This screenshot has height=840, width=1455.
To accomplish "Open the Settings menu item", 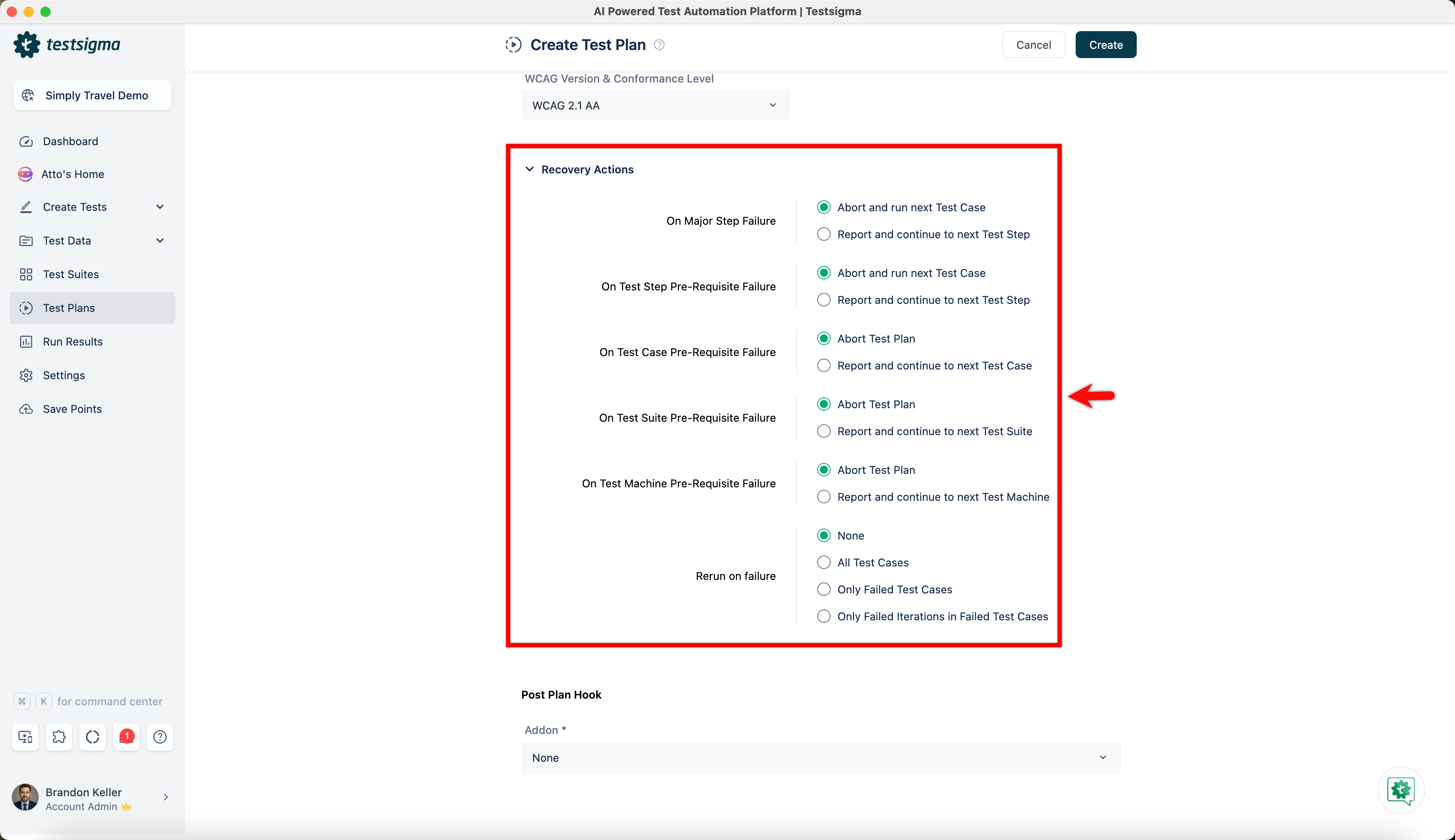I will point(64,375).
